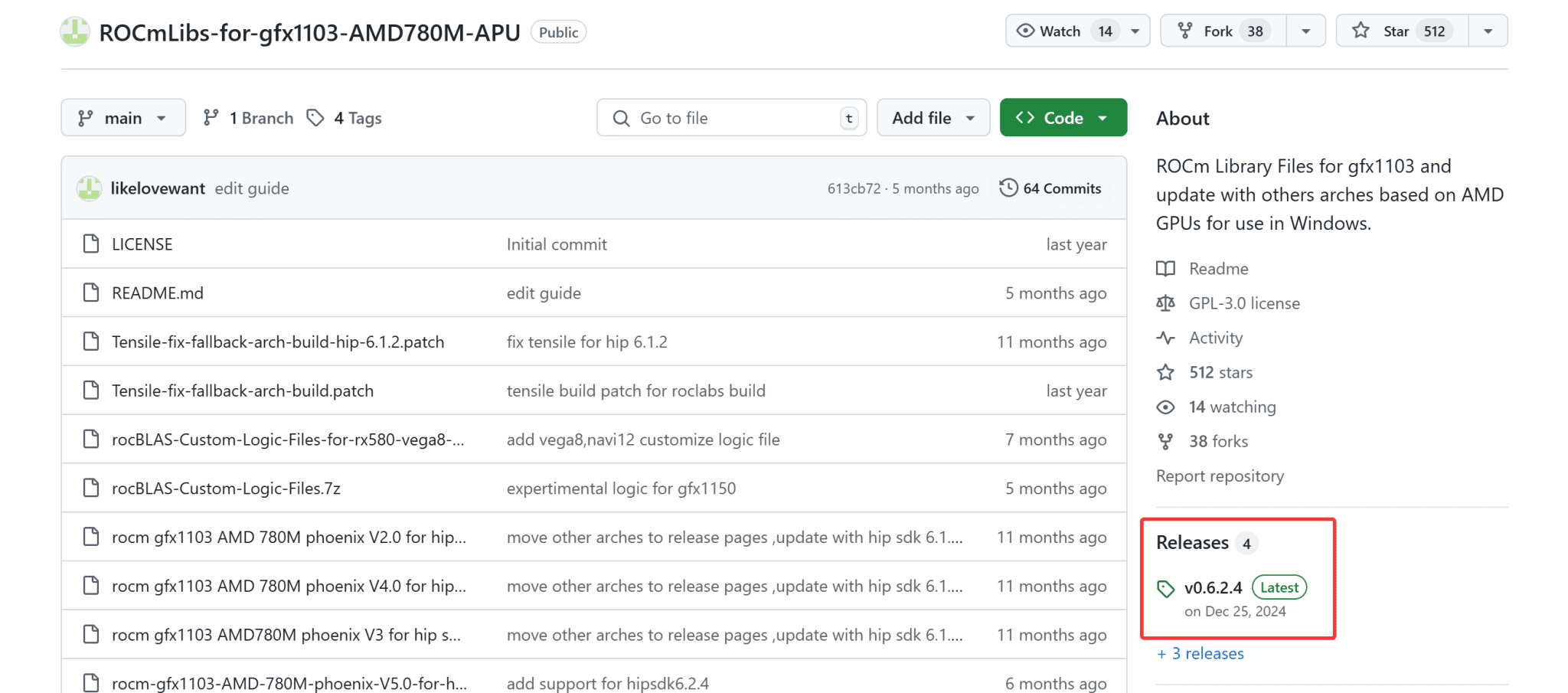Open the README.md file
Viewport: 1568px width, 693px height.
click(158, 293)
